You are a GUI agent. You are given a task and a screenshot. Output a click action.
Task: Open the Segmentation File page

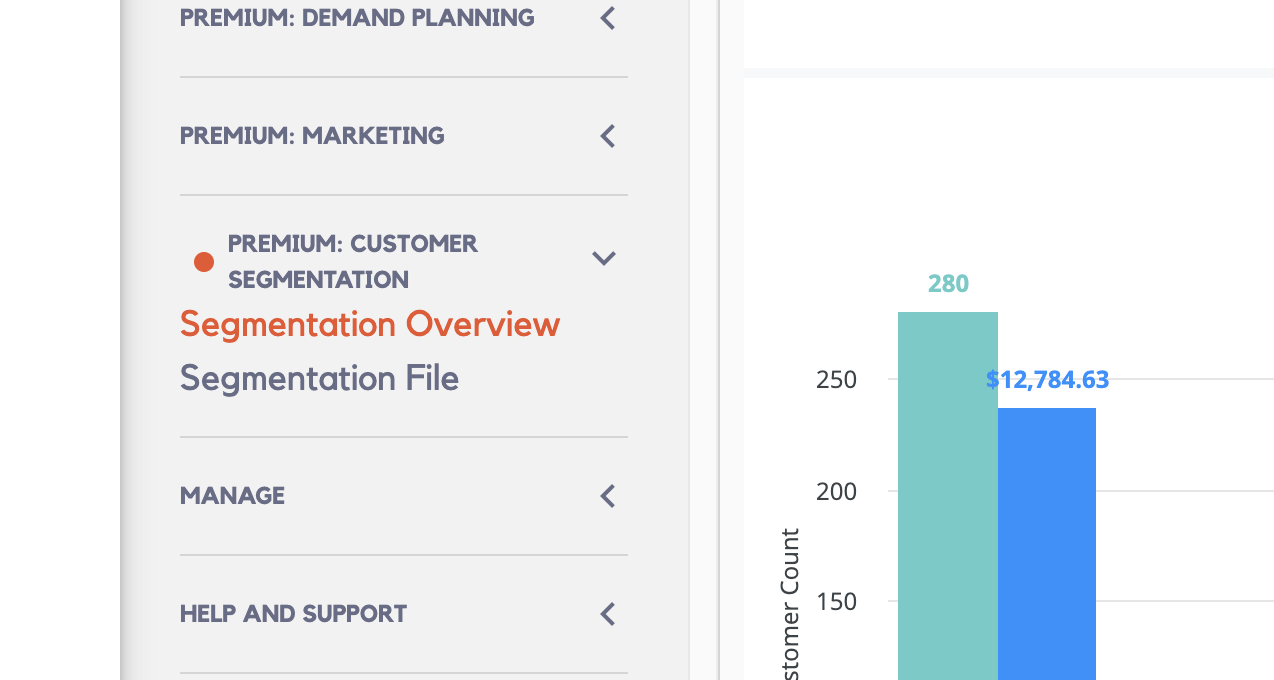click(x=319, y=379)
